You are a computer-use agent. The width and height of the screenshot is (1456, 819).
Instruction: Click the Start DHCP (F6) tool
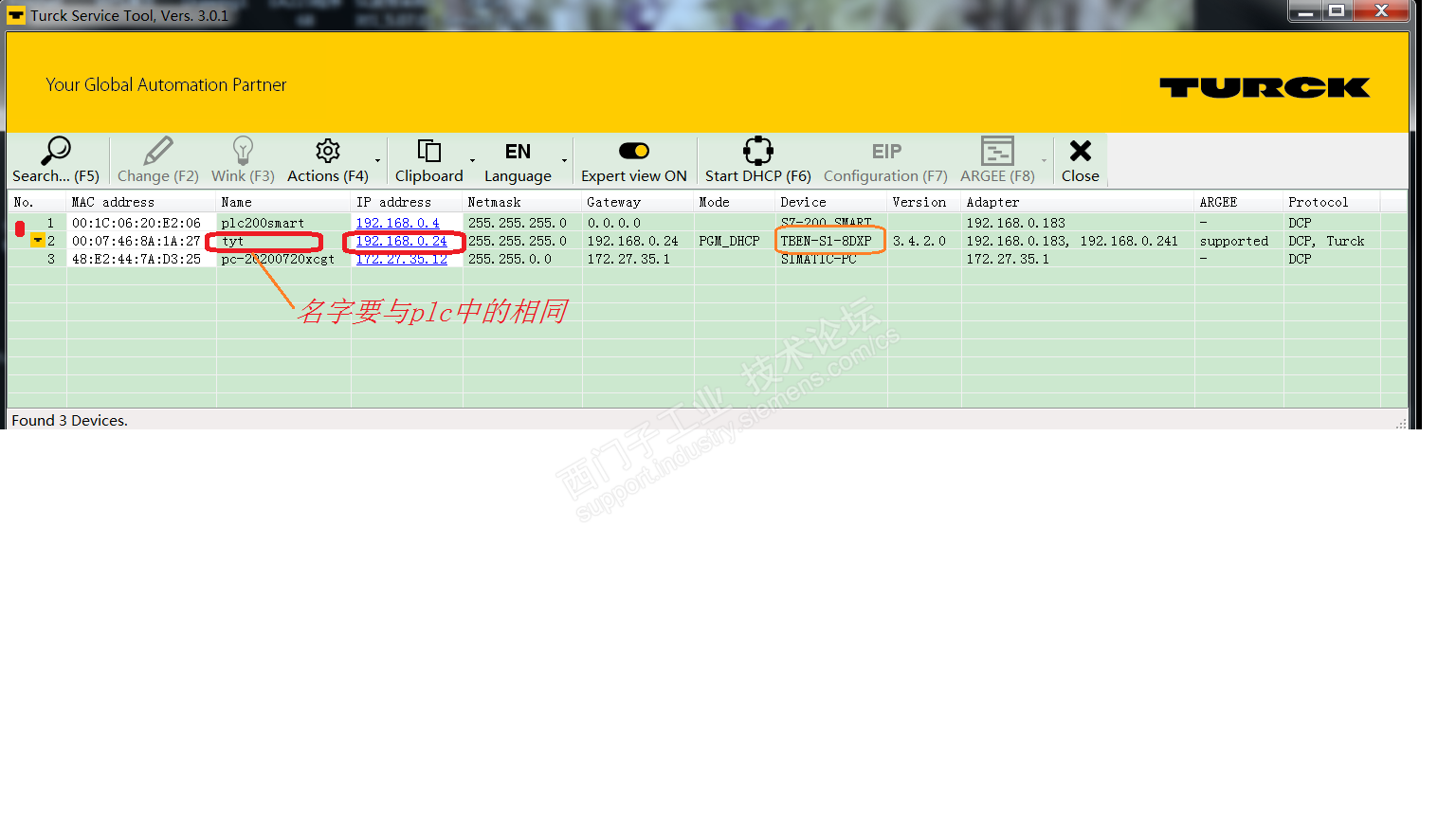[x=758, y=159]
